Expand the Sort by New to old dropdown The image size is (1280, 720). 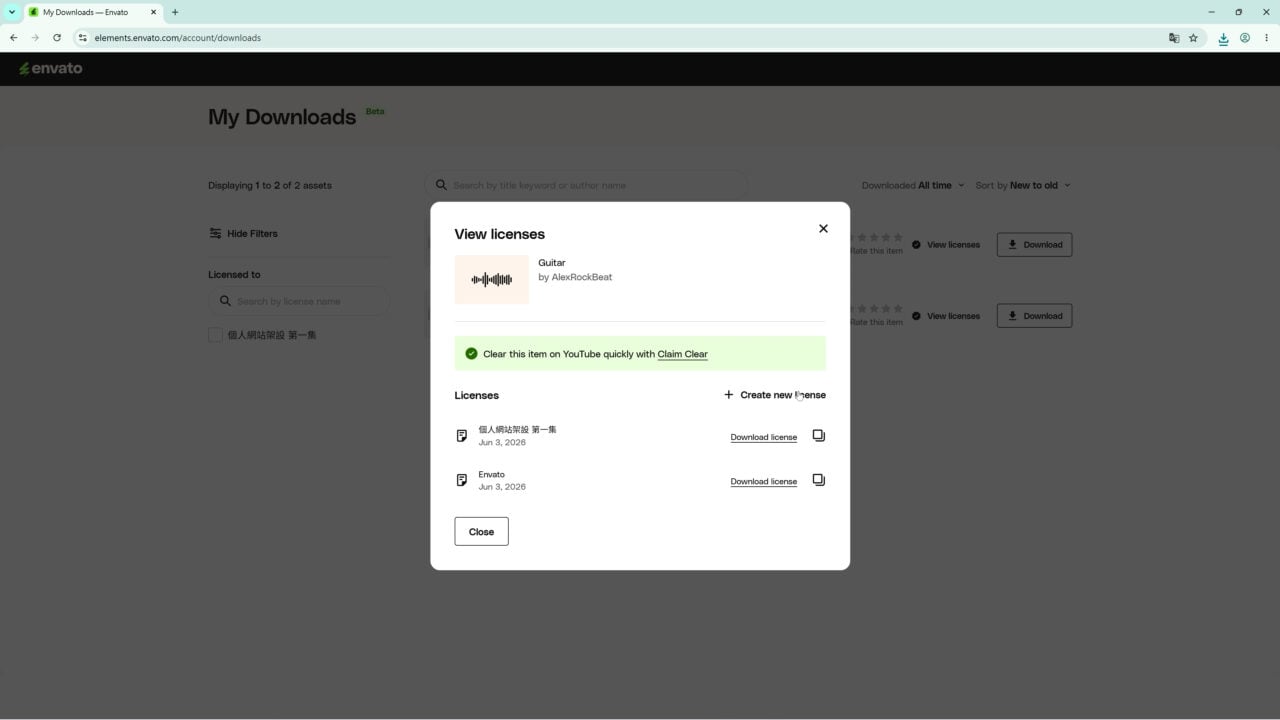(1022, 185)
